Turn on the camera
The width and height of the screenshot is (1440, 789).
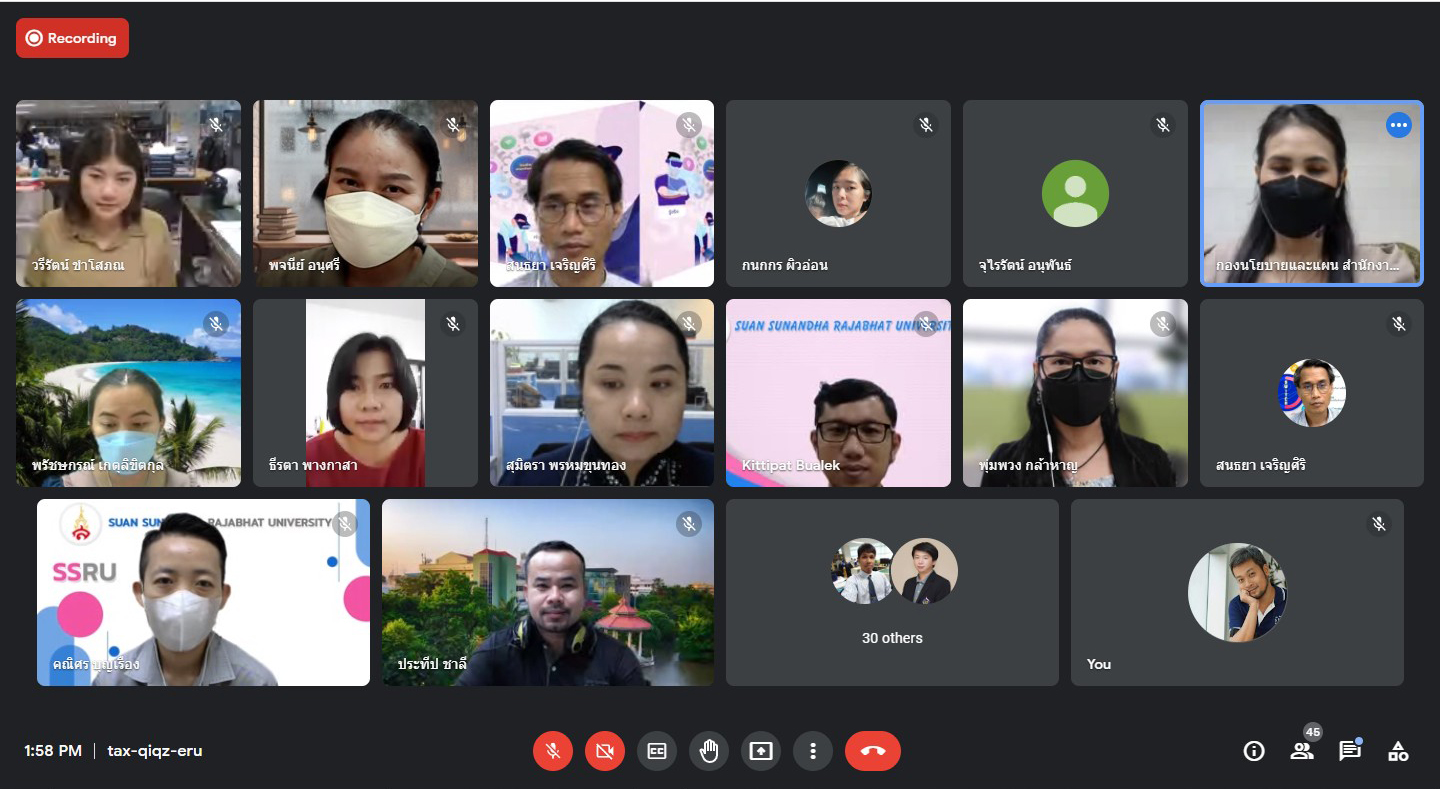click(x=604, y=751)
